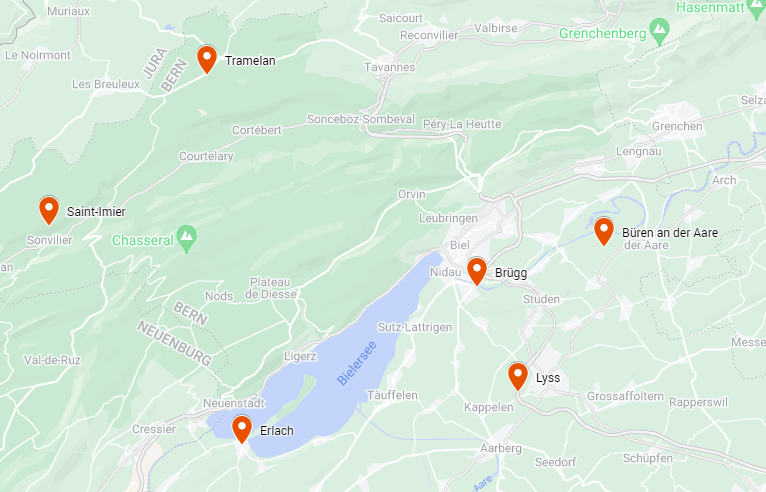Click the Chasseral mountain peak icon
Viewport: 766px width, 492px height.
coord(187,239)
